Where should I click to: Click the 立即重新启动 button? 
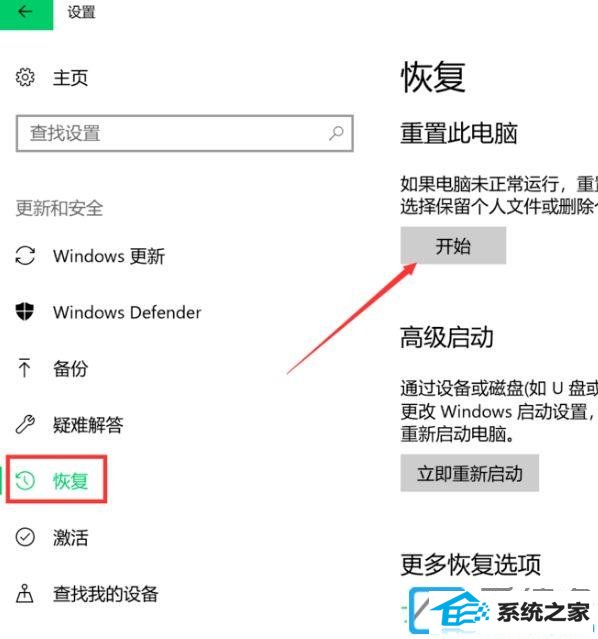click(470, 473)
